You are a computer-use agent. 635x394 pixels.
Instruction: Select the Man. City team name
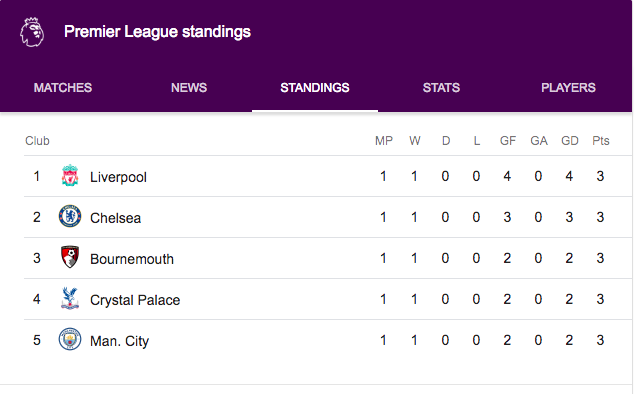coord(119,341)
